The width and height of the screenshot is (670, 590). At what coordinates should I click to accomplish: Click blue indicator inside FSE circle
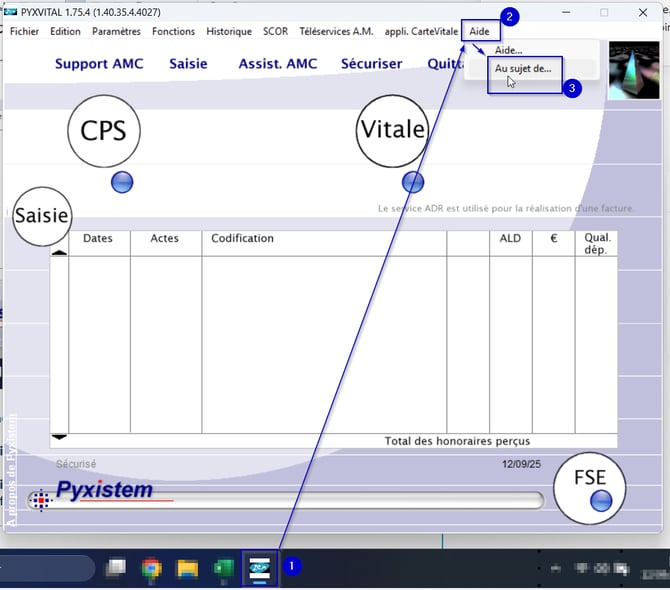(601, 501)
